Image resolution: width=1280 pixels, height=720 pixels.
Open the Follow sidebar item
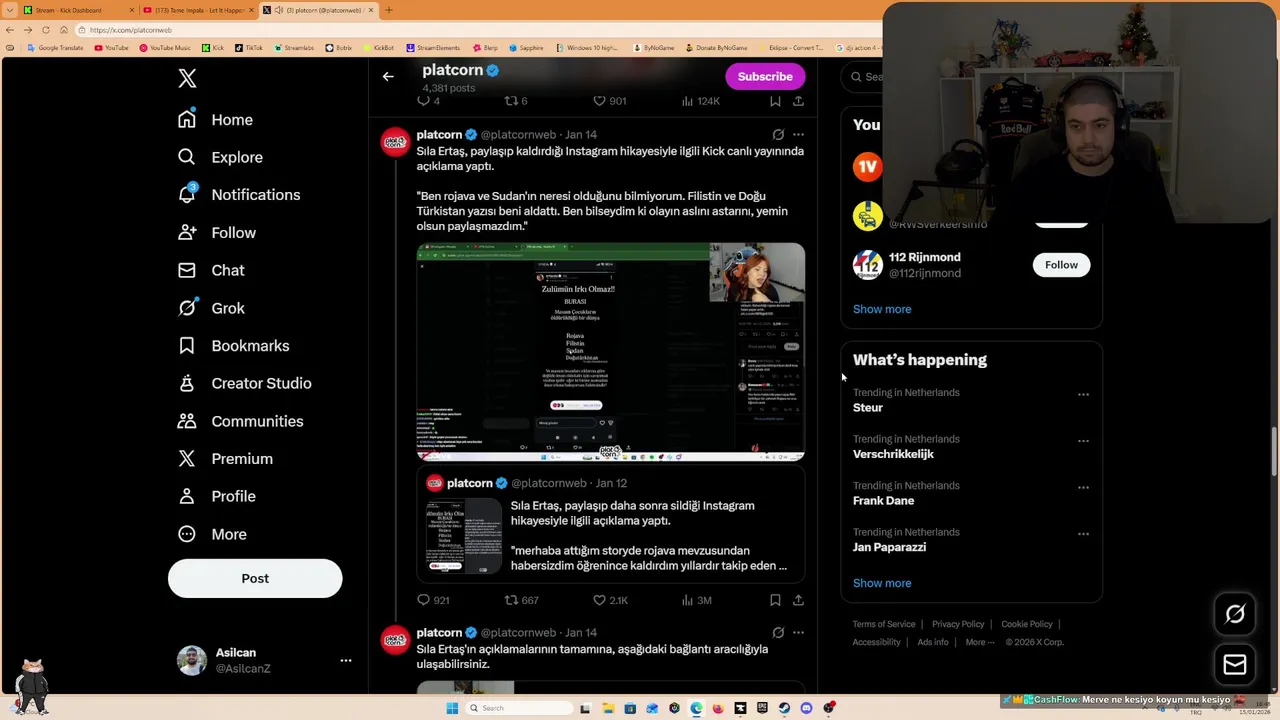[x=216, y=233]
